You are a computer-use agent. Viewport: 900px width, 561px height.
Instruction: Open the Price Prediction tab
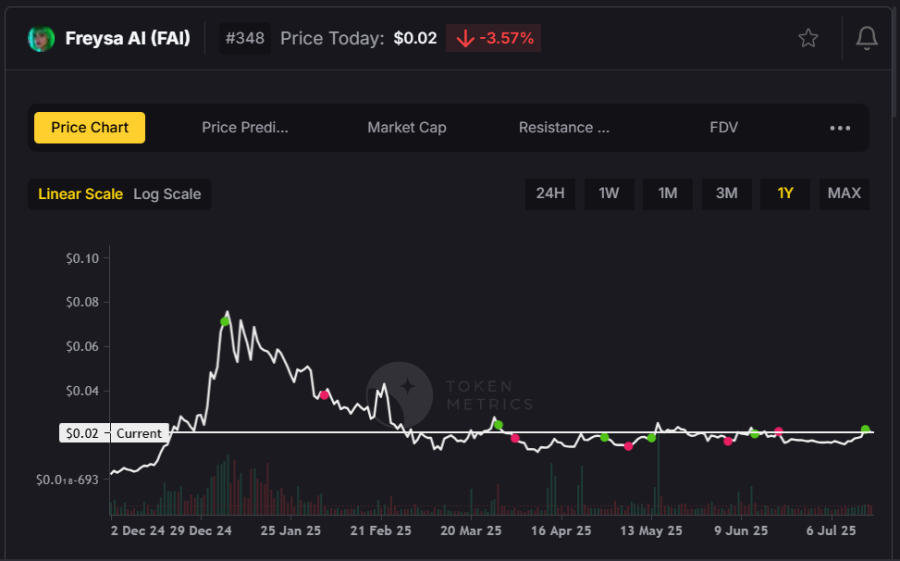pyautogui.click(x=245, y=128)
